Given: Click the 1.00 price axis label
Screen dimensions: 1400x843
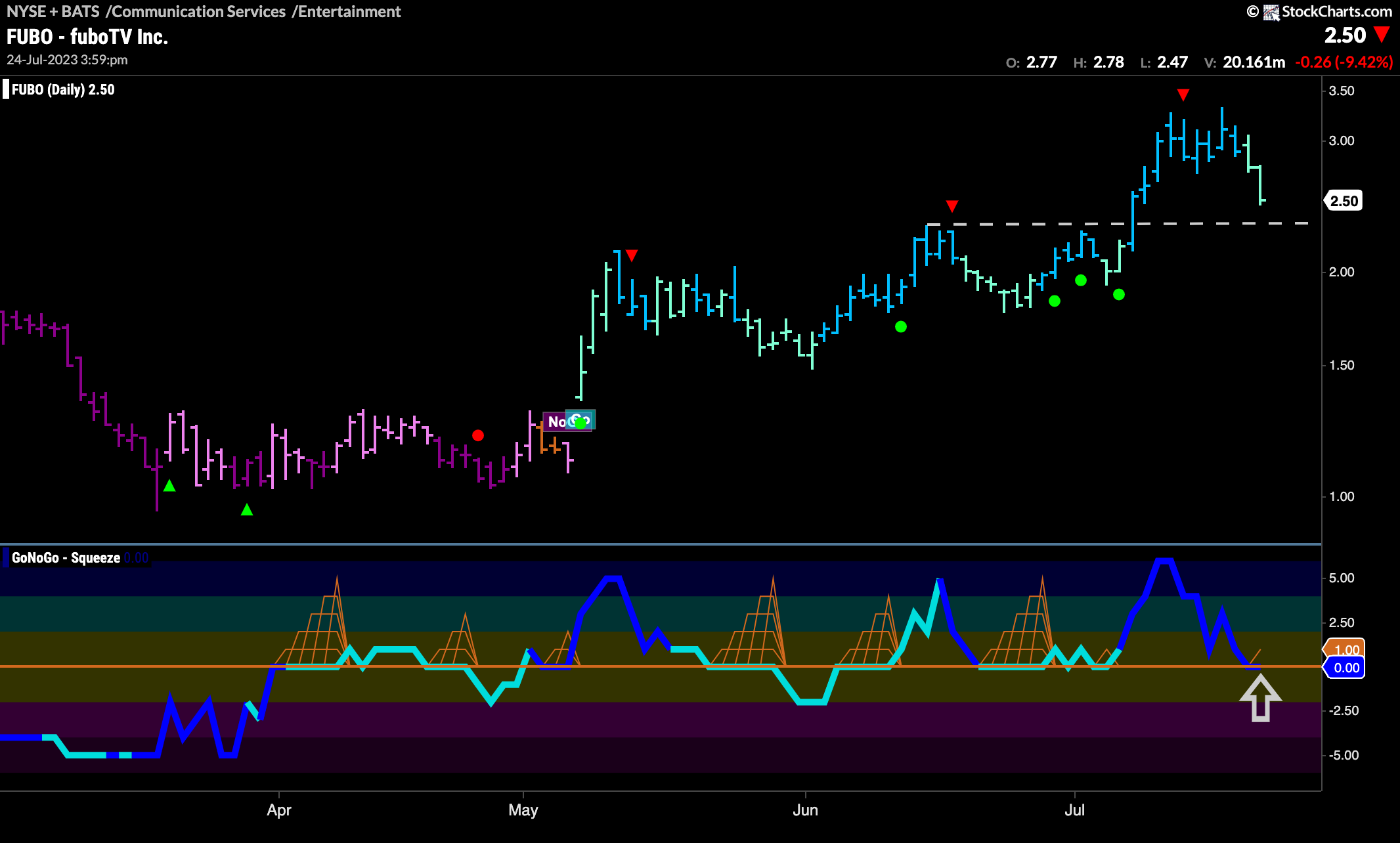Looking at the screenshot, I should click(x=1342, y=497).
